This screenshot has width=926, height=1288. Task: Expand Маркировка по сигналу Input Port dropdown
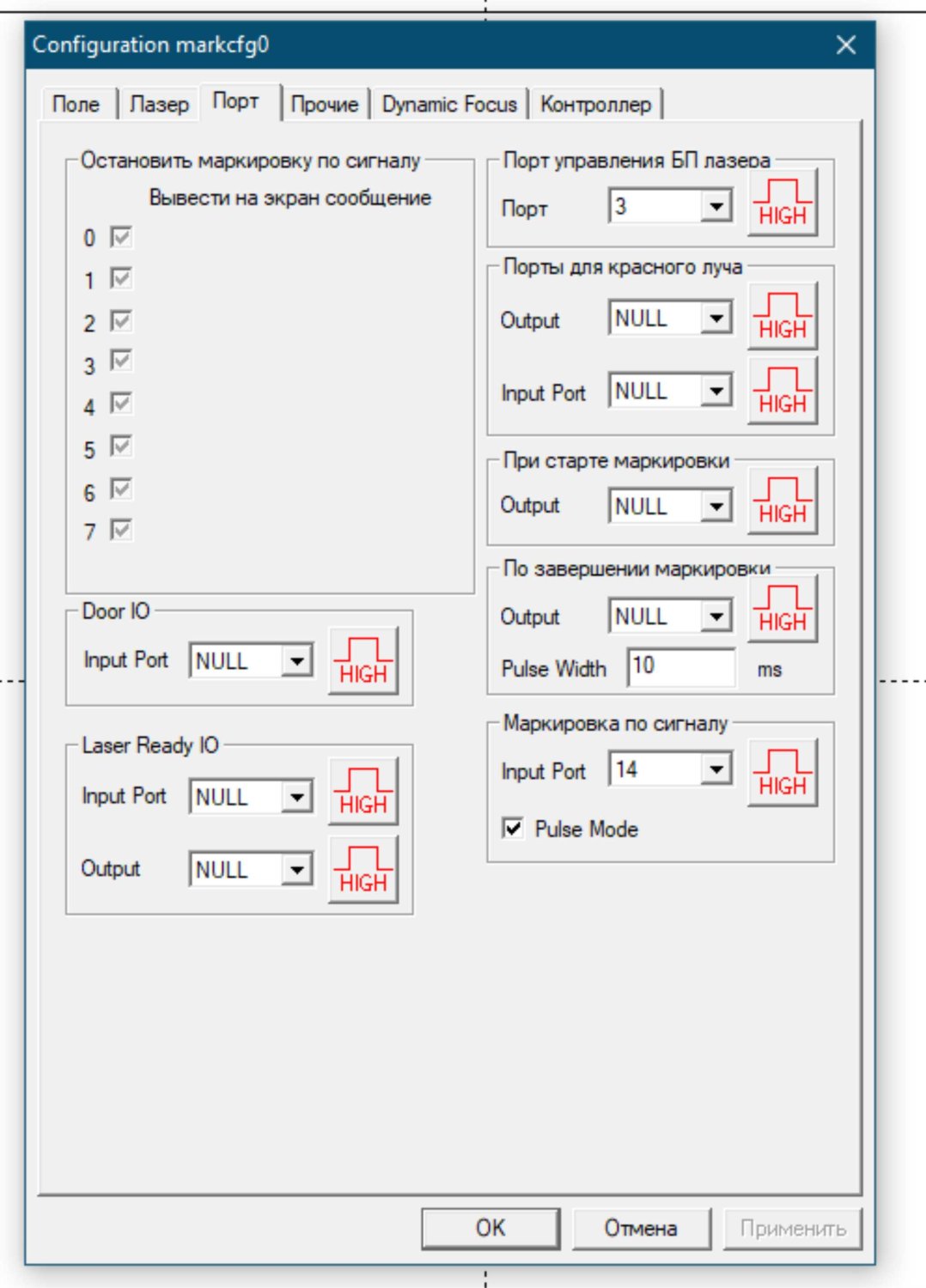[716, 769]
